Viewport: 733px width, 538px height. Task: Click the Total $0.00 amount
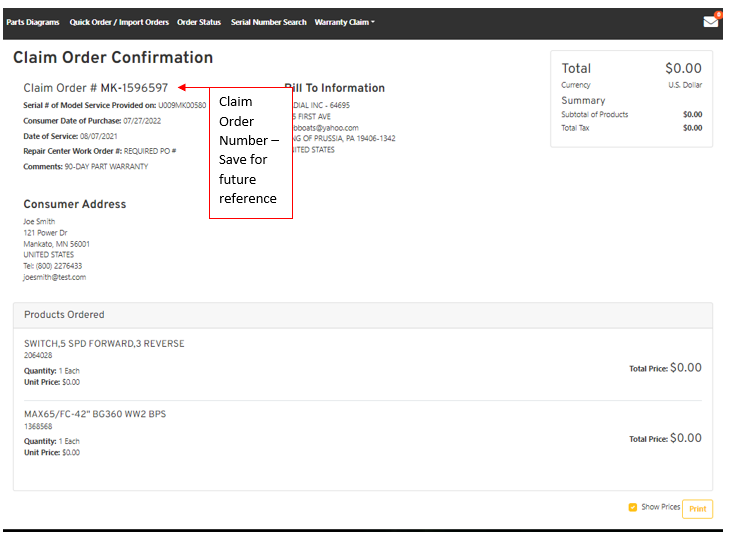683,68
